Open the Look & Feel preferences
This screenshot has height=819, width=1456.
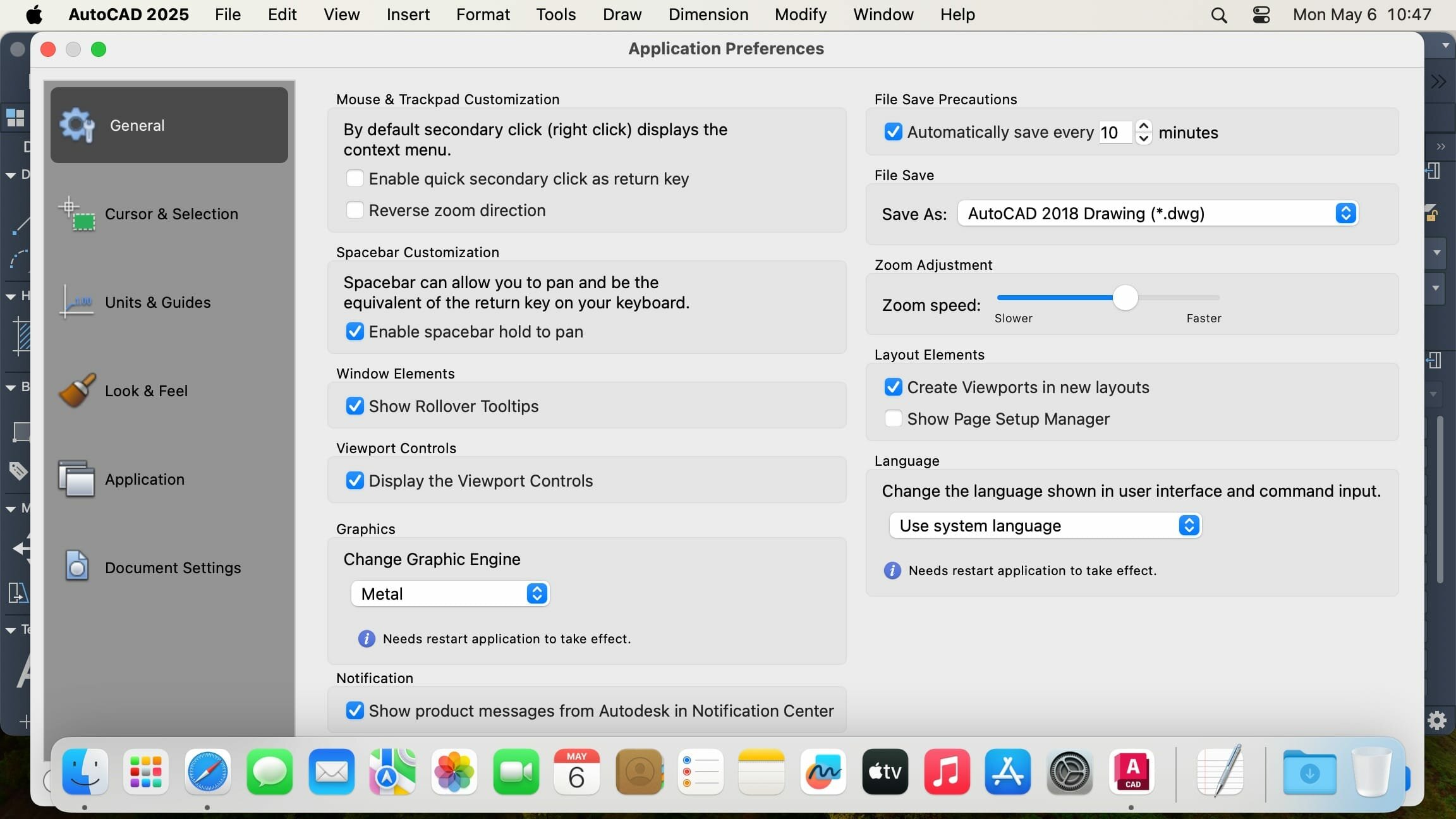coord(169,391)
